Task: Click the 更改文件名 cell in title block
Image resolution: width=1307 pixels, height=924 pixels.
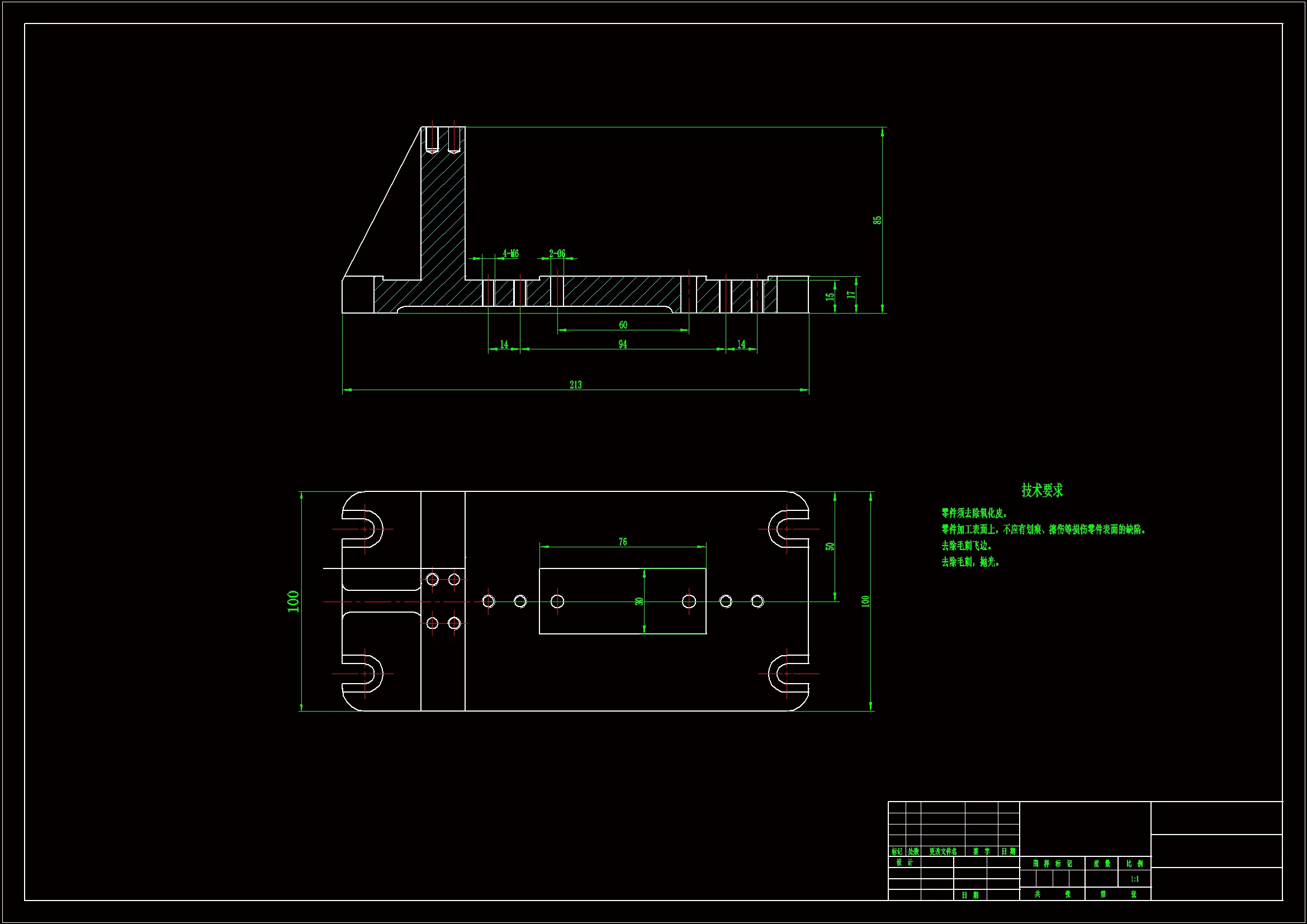Action: (x=943, y=852)
